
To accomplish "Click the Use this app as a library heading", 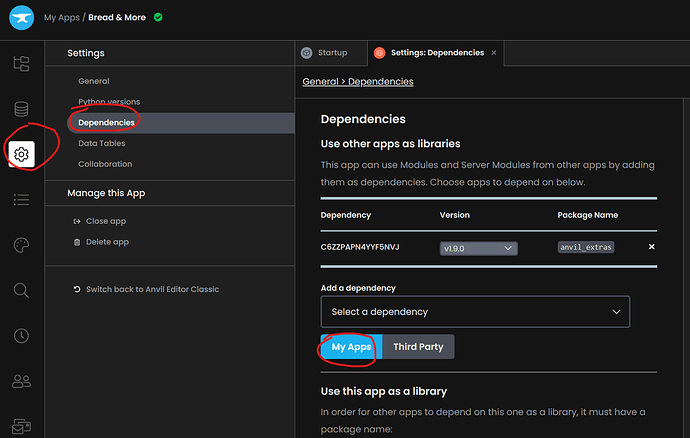I will [384, 391].
